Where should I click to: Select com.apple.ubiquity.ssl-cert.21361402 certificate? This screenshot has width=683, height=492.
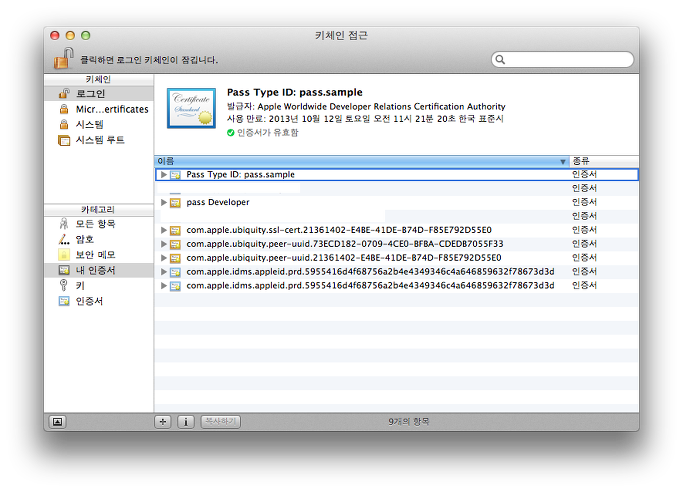[x=397, y=230]
